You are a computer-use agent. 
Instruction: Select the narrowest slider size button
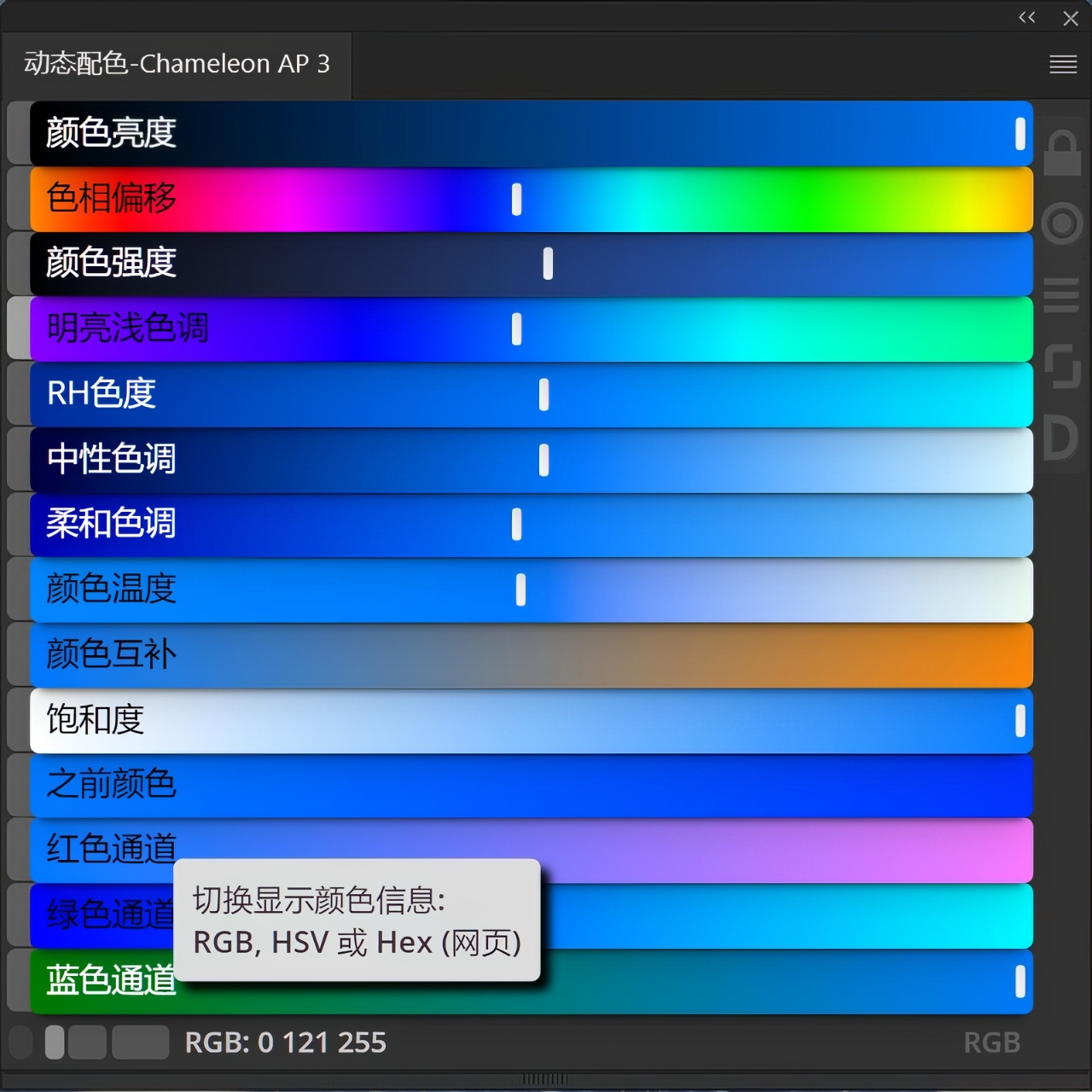[55, 1043]
